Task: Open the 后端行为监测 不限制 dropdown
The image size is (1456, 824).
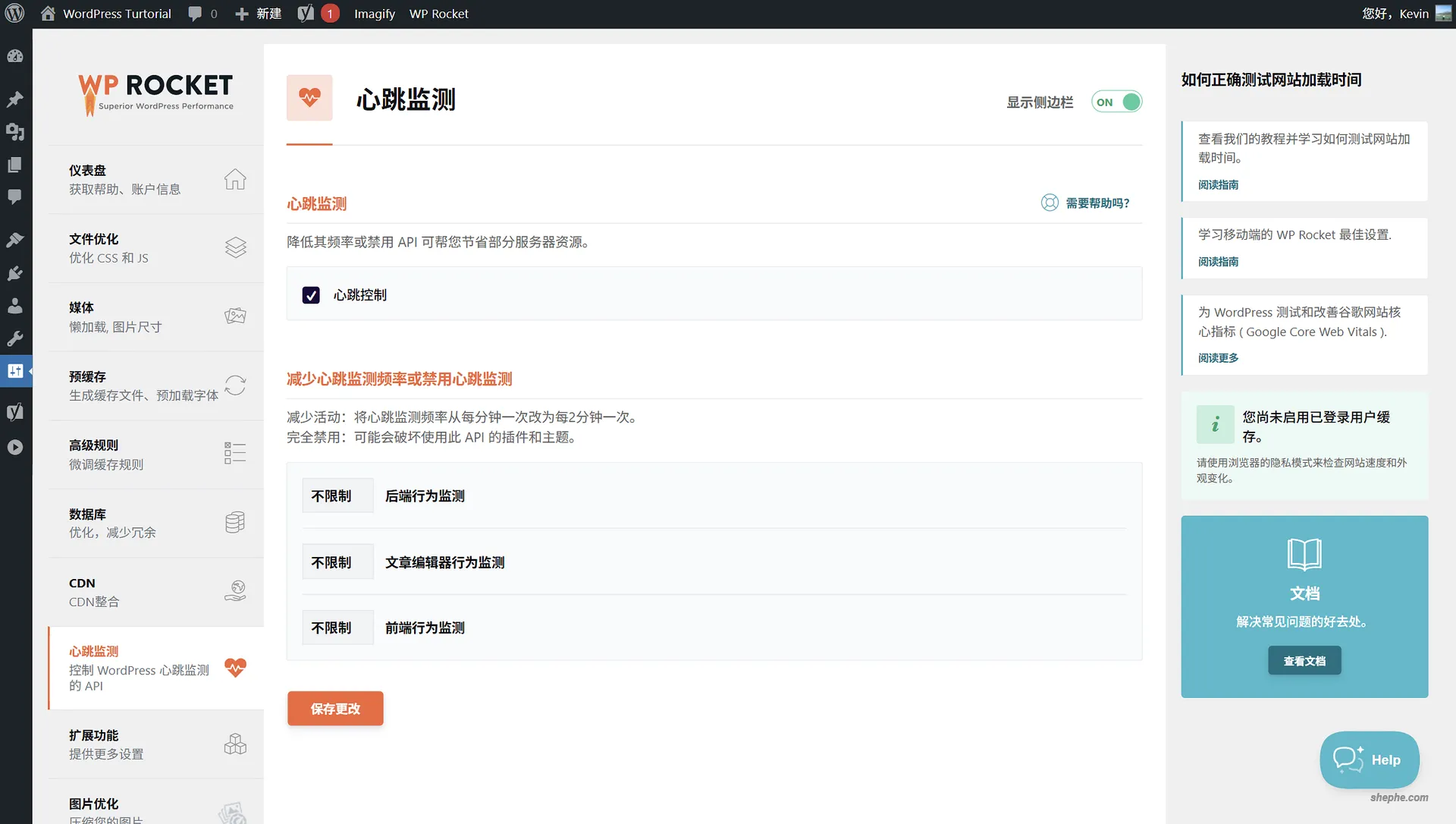Action: pos(337,495)
